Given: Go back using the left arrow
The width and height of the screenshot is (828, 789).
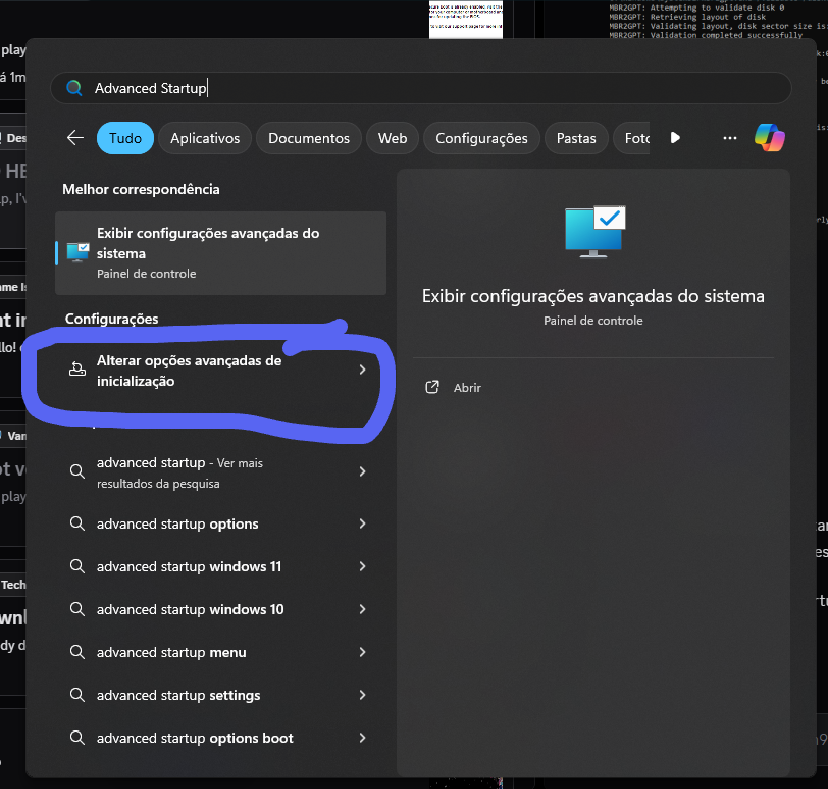Looking at the screenshot, I should [75, 138].
